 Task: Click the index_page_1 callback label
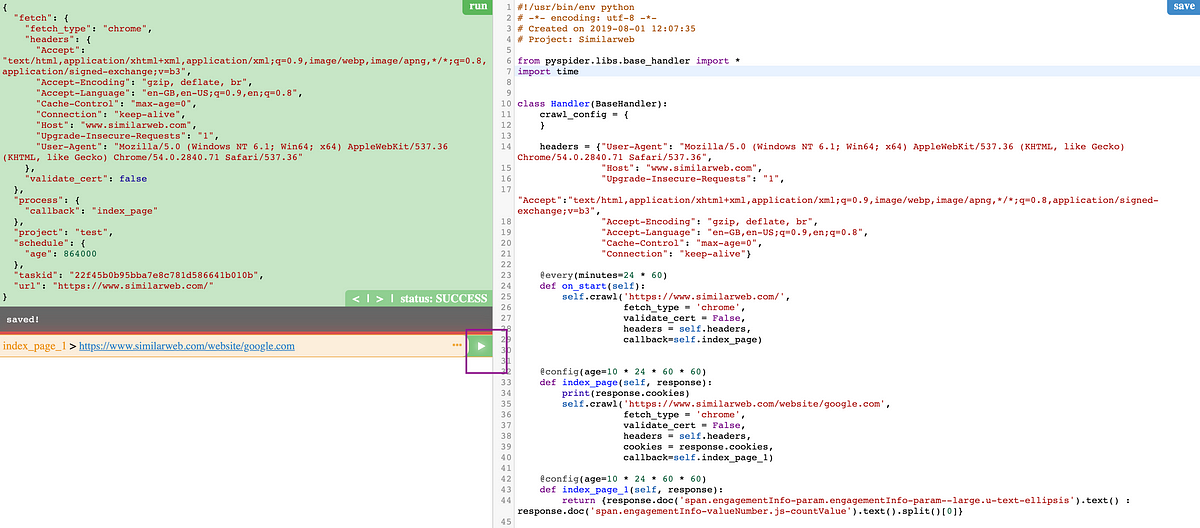coord(34,346)
